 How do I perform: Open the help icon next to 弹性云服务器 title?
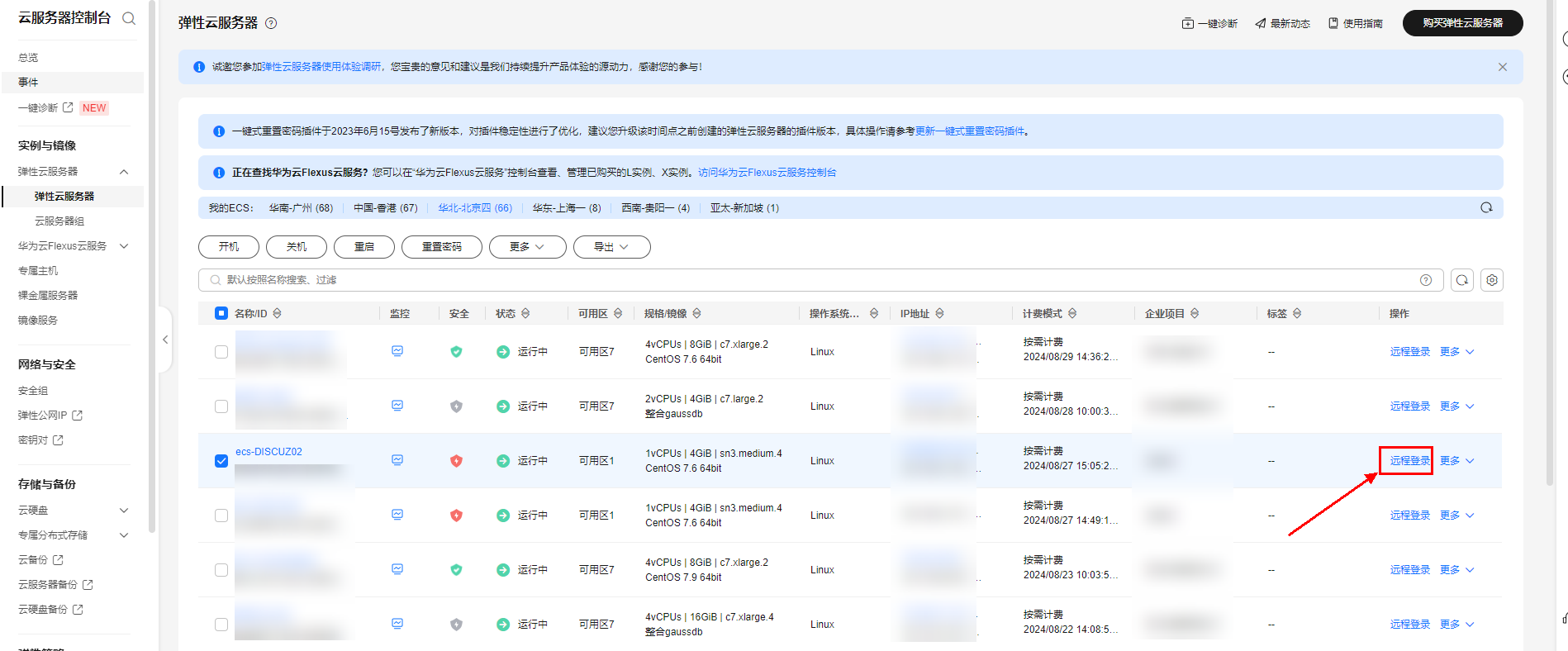(271, 23)
